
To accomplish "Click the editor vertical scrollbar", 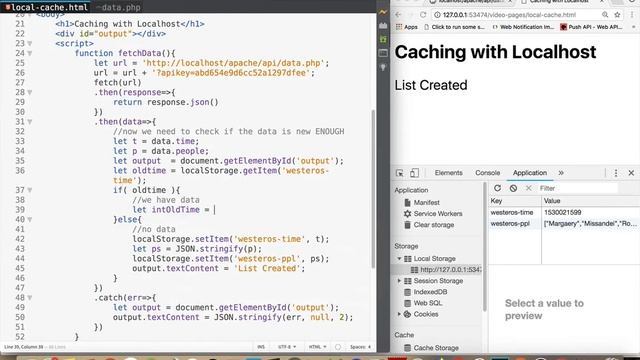I will (373, 189).
